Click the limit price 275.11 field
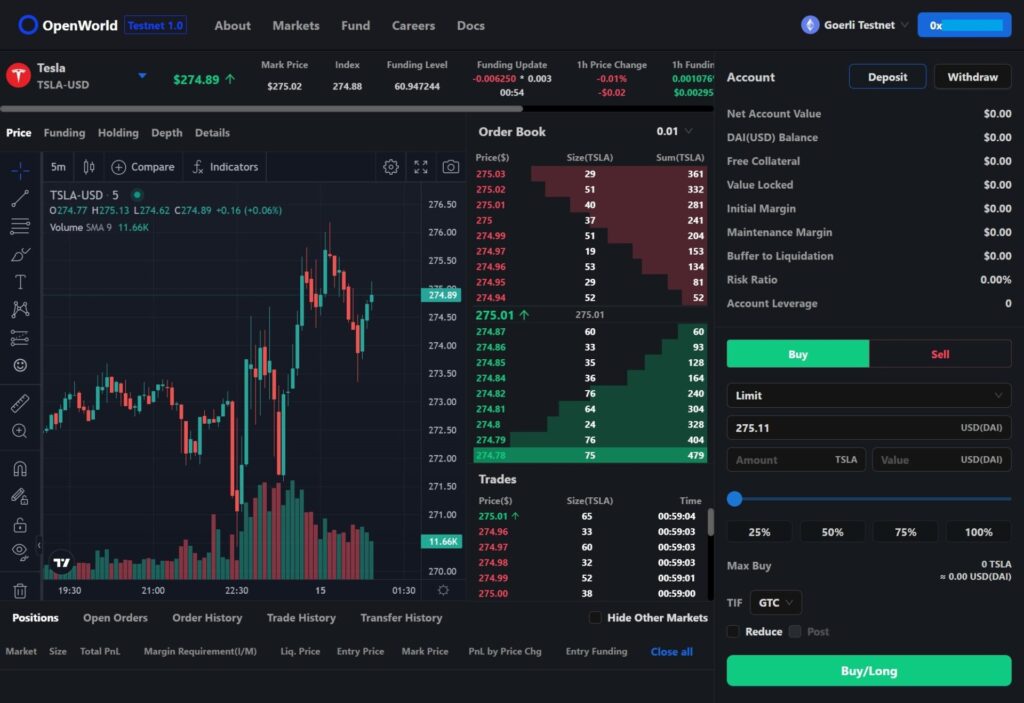The height and width of the screenshot is (703, 1024). point(869,428)
